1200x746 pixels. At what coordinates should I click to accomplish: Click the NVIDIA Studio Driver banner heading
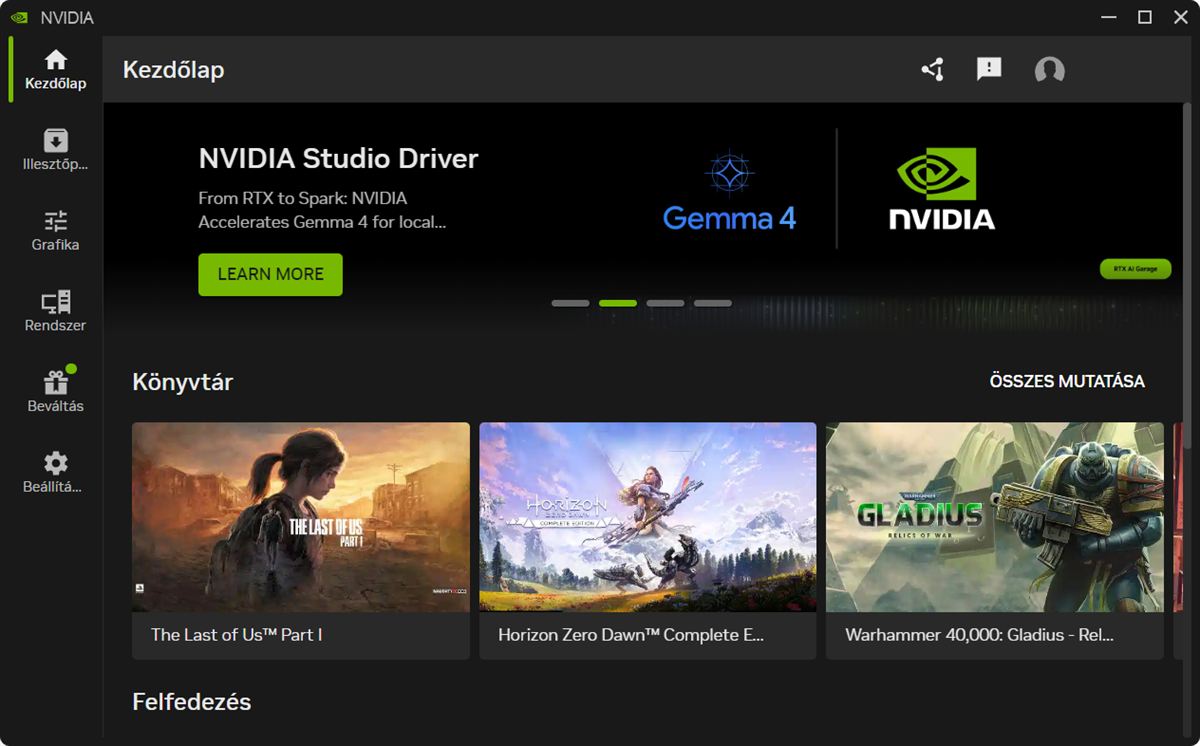click(338, 158)
